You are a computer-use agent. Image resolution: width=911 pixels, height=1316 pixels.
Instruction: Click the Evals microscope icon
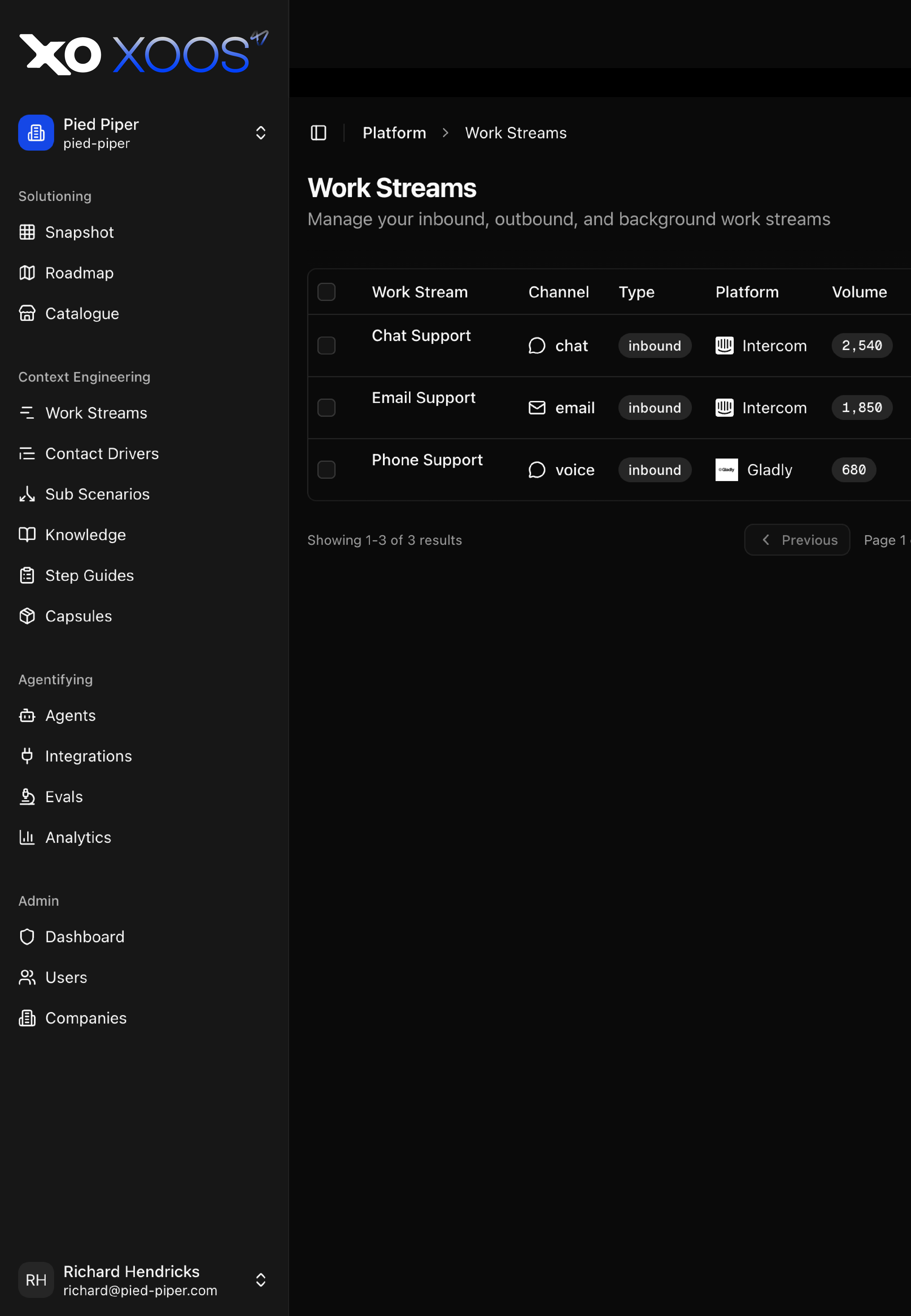[27, 796]
